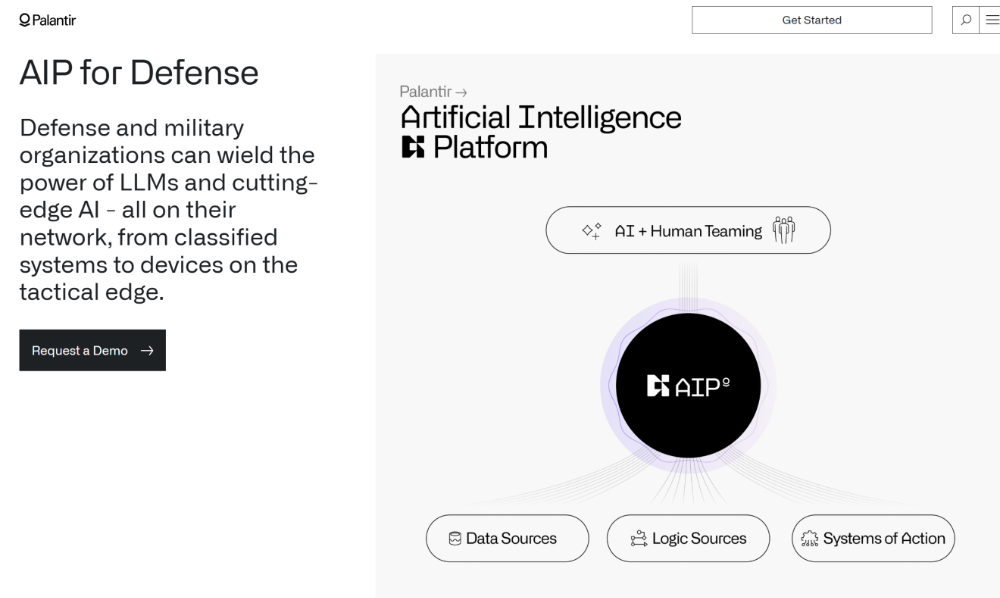The width and height of the screenshot is (1000, 598).
Task: Click the sparkle icon beside AI + Human Teaming
Action: 591,231
